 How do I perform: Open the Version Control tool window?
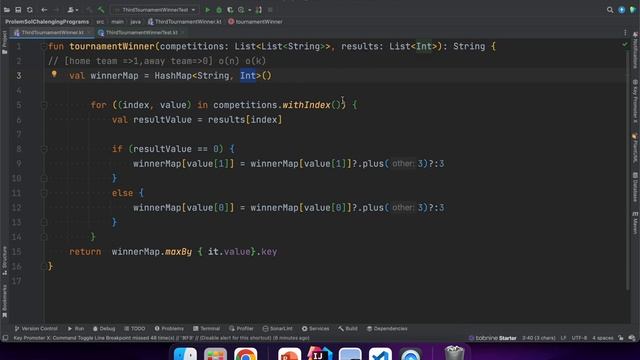[x=36, y=329]
